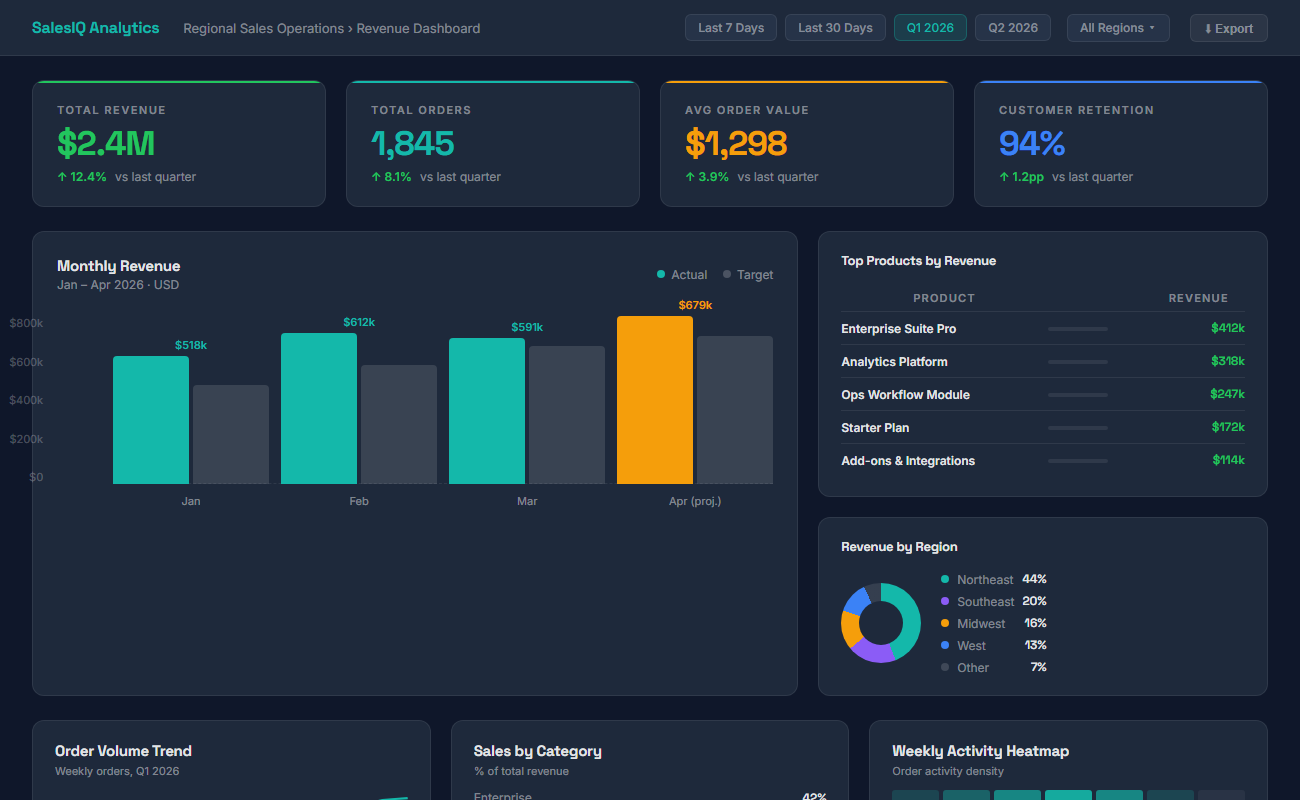This screenshot has width=1300, height=800.
Task: Click the orange Apr (proj.) revenue bar
Action: coord(655,399)
